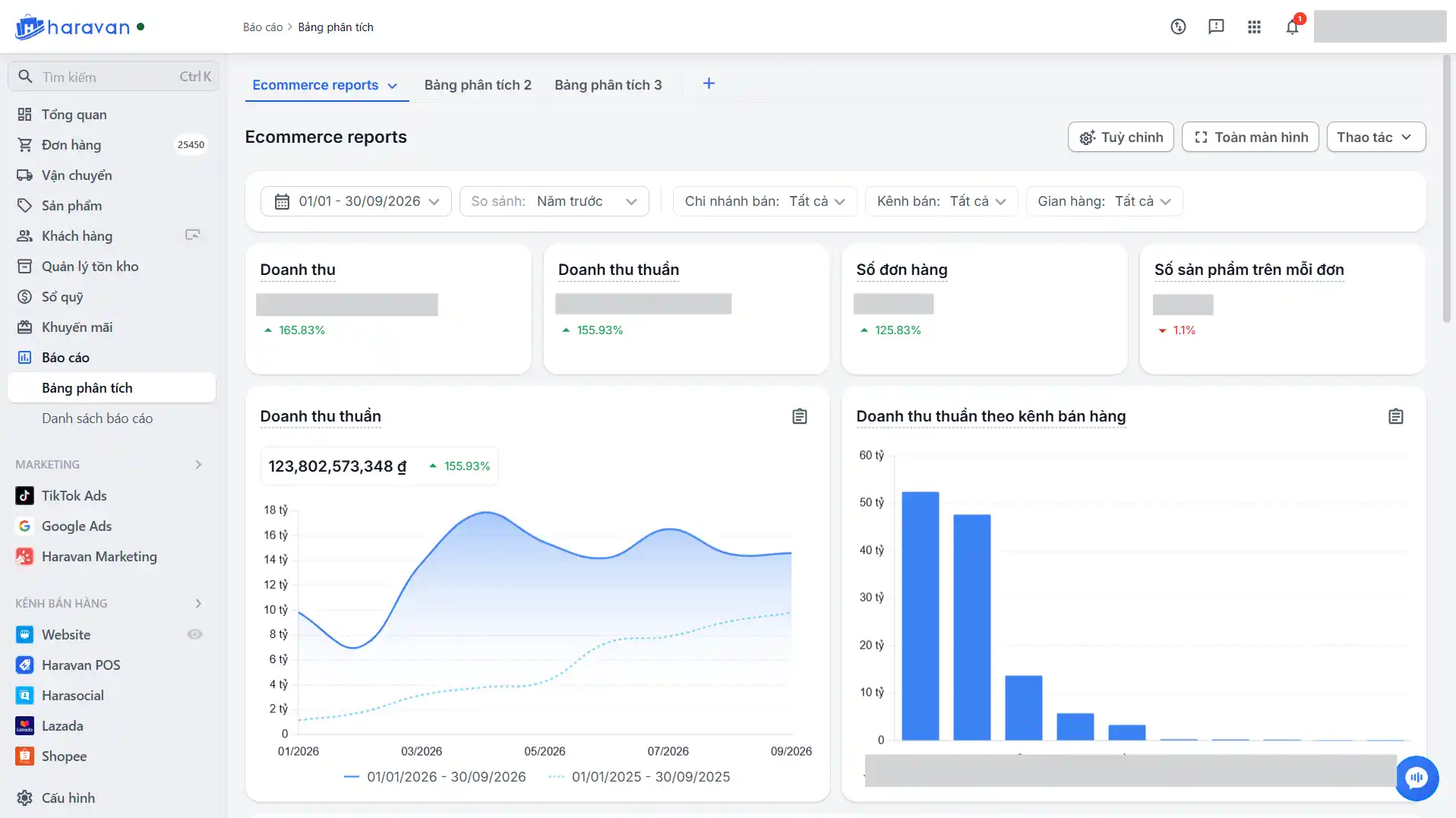Expand the KÊNH BÁN HÀNG section chevron
The image size is (1456, 818).
point(198,603)
